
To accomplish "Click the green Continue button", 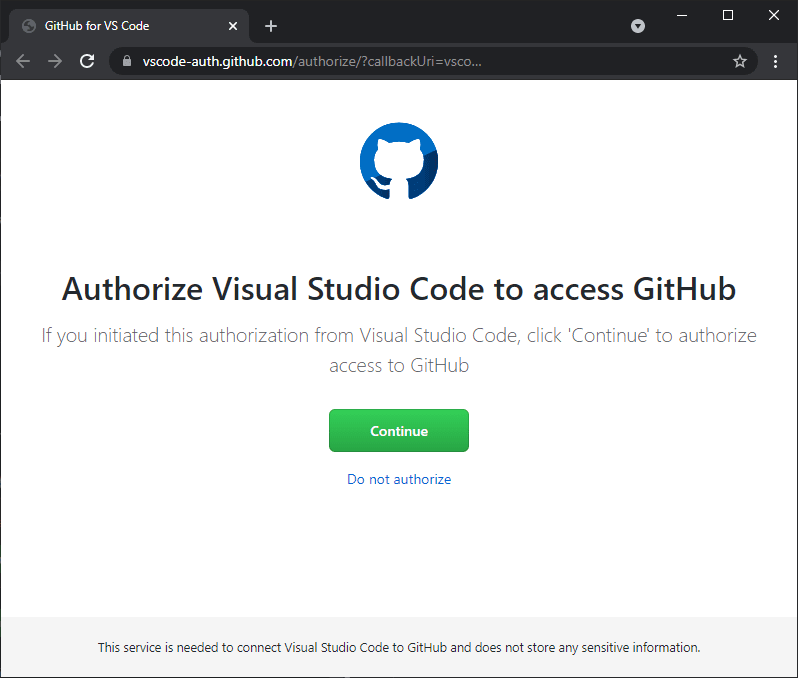I will click(x=398, y=431).
